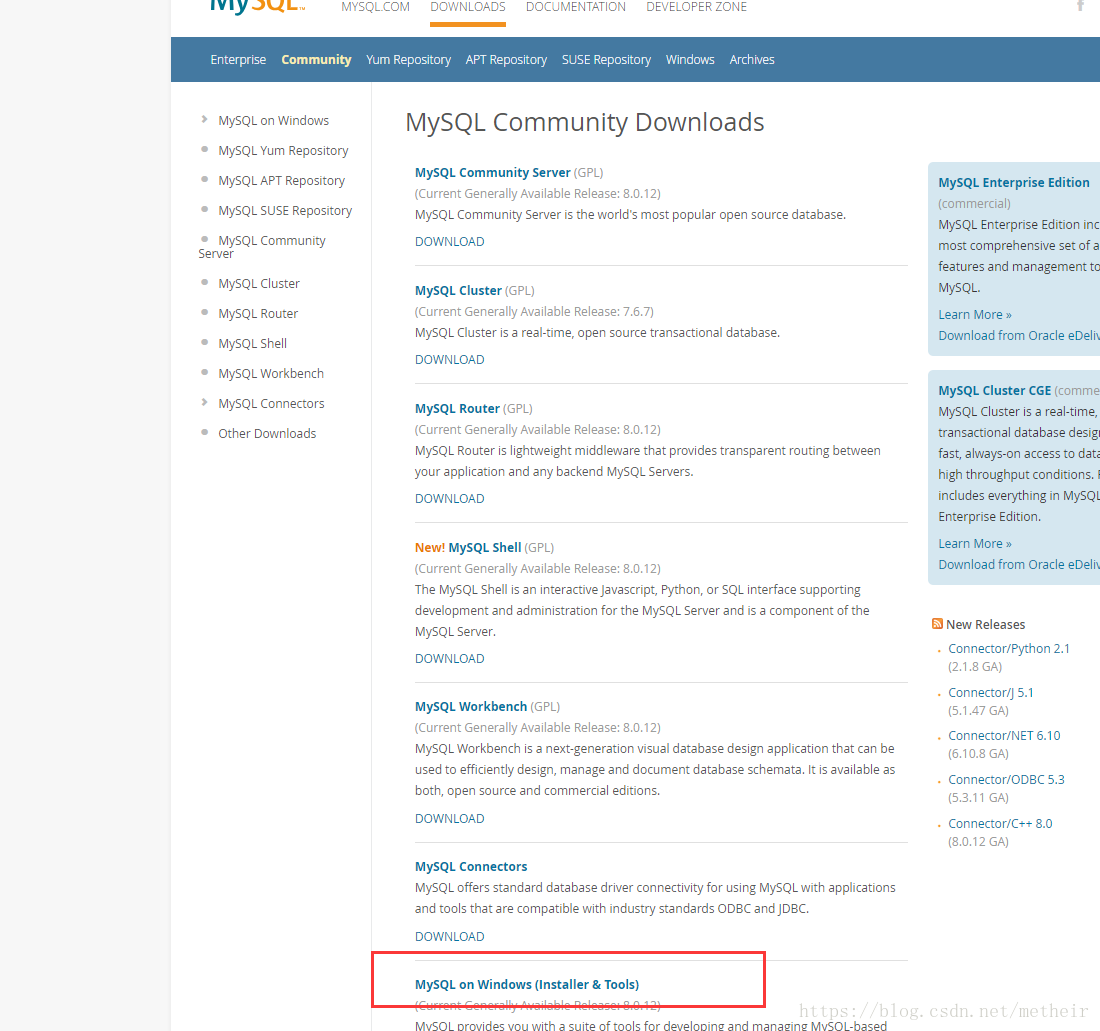Click Learn More under MySQL Cluster CGE
The image size is (1100, 1031).
pos(975,544)
